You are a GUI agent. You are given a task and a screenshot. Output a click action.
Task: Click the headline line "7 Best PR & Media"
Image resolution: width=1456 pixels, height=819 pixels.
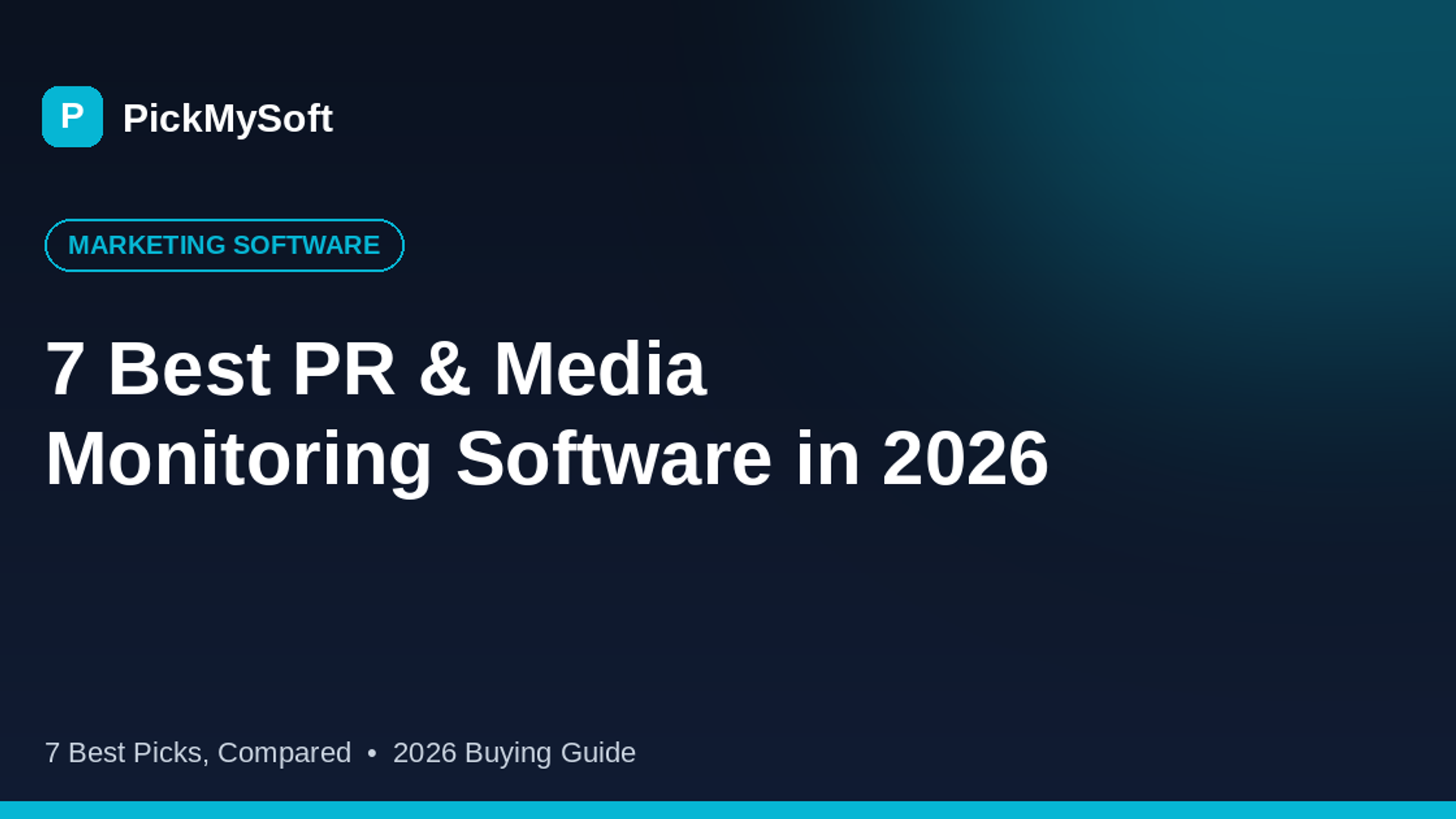click(x=376, y=369)
